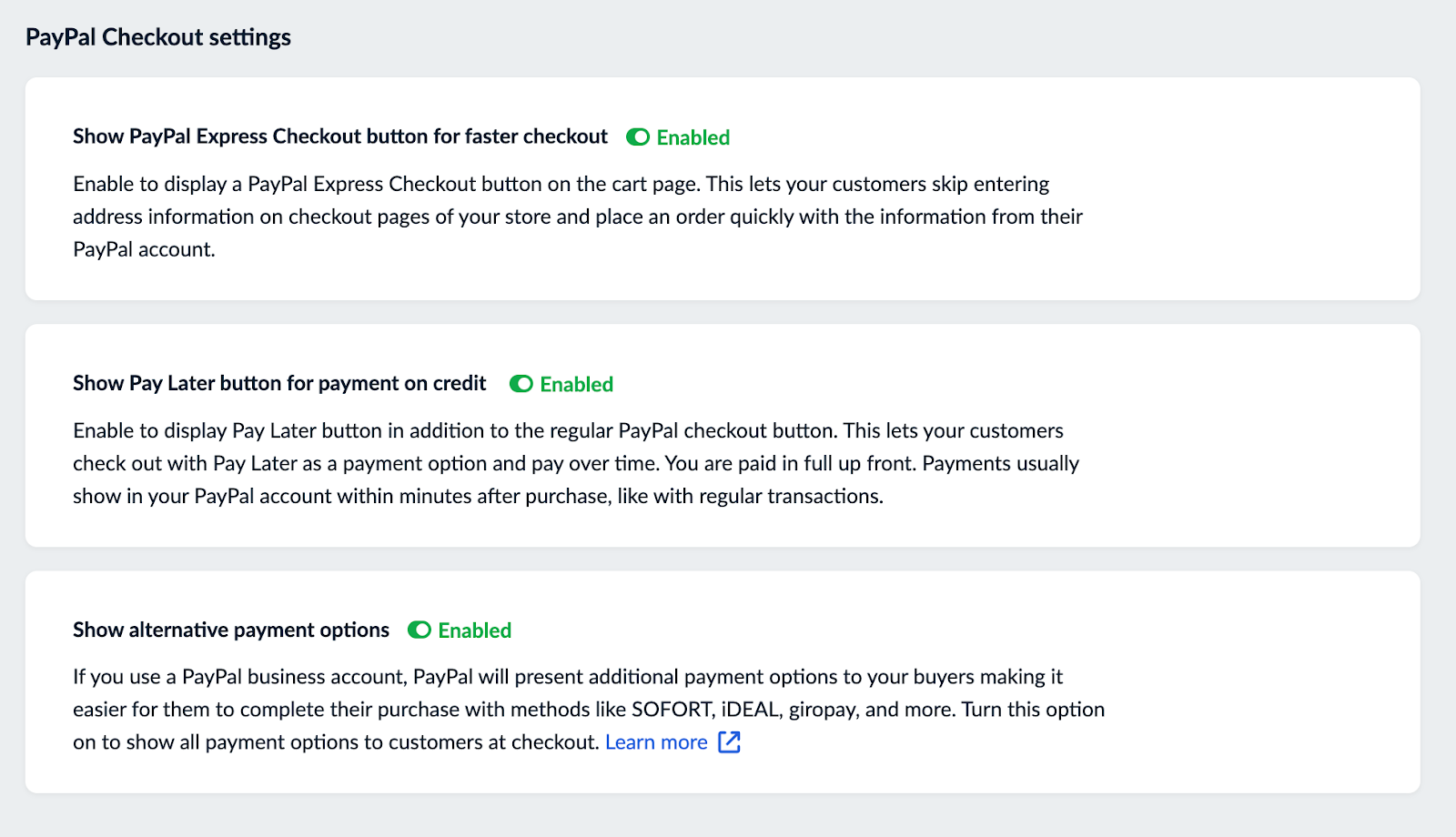
Task: Click the external link icon beside Learn more
Action: tap(729, 742)
